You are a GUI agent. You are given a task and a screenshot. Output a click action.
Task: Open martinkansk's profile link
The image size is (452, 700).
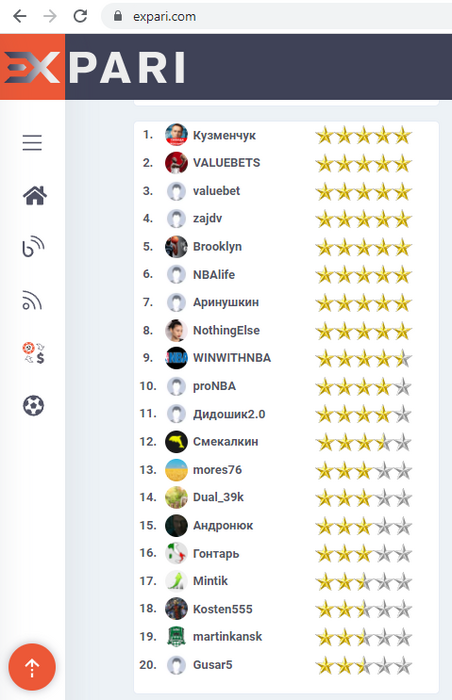pos(227,637)
